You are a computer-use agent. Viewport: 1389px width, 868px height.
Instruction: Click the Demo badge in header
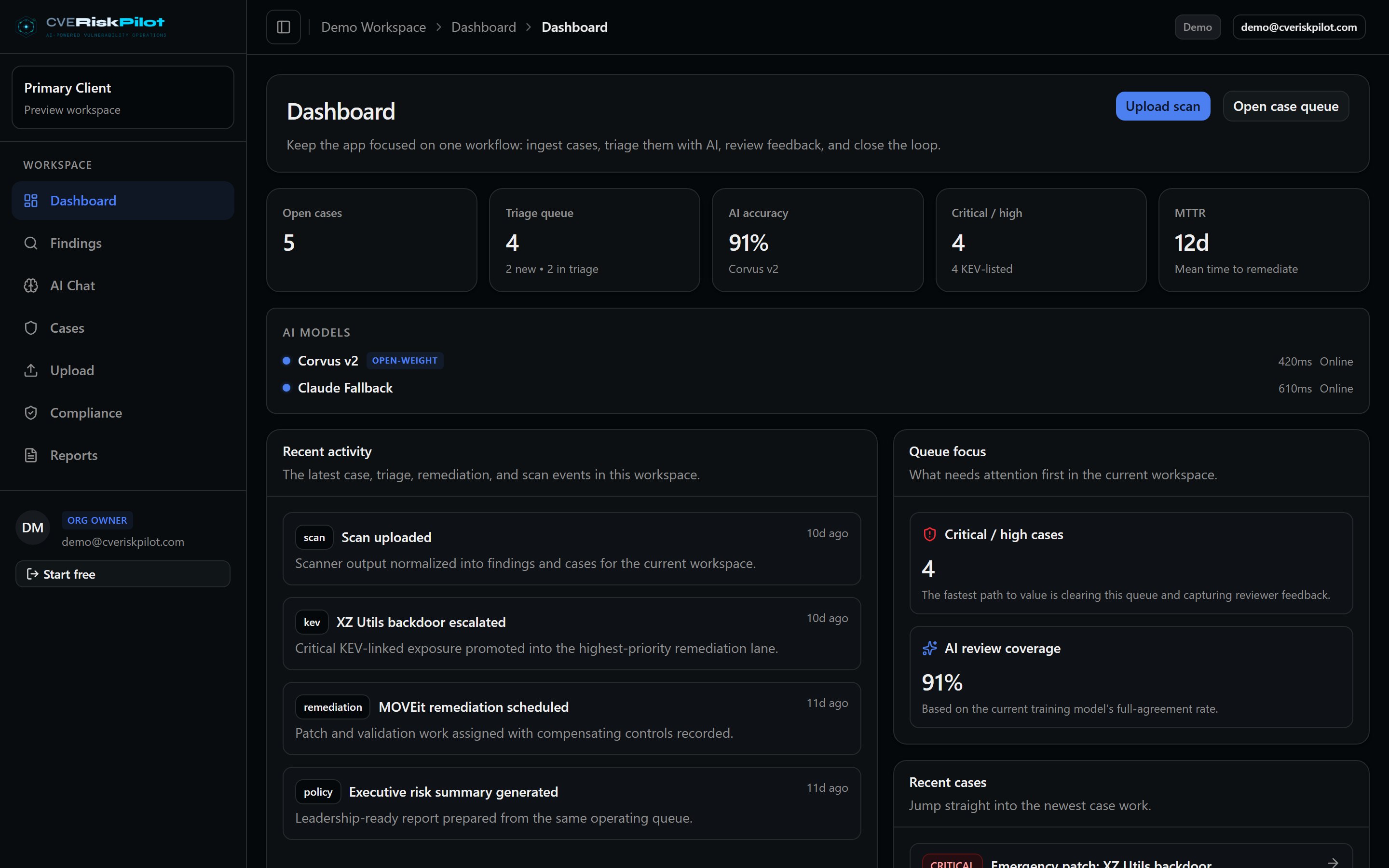[x=1198, y=27]
